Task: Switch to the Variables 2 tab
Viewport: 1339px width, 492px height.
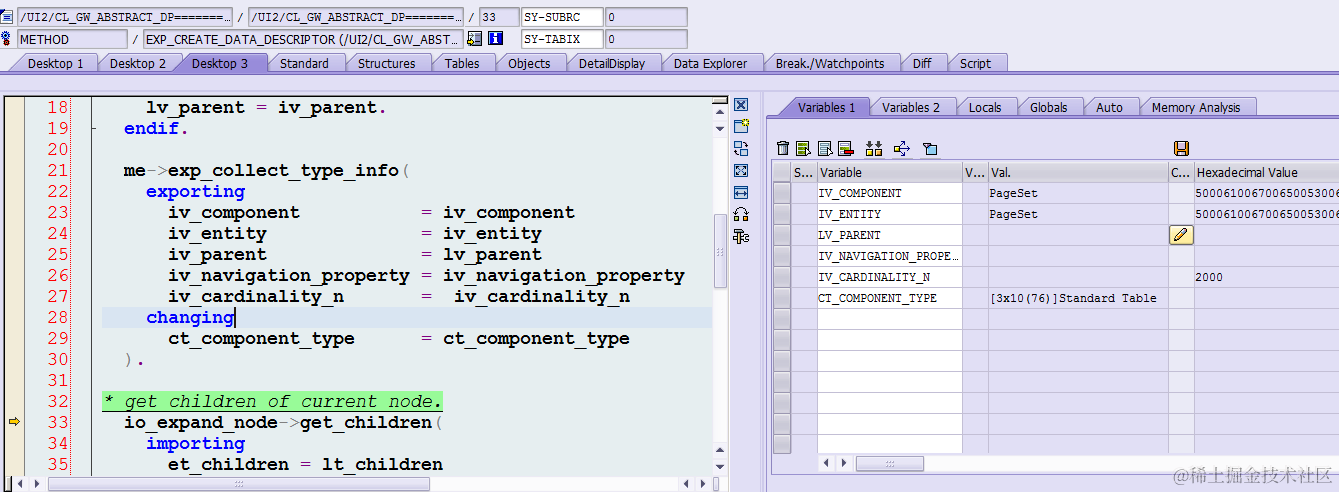Action: point(911,107)
